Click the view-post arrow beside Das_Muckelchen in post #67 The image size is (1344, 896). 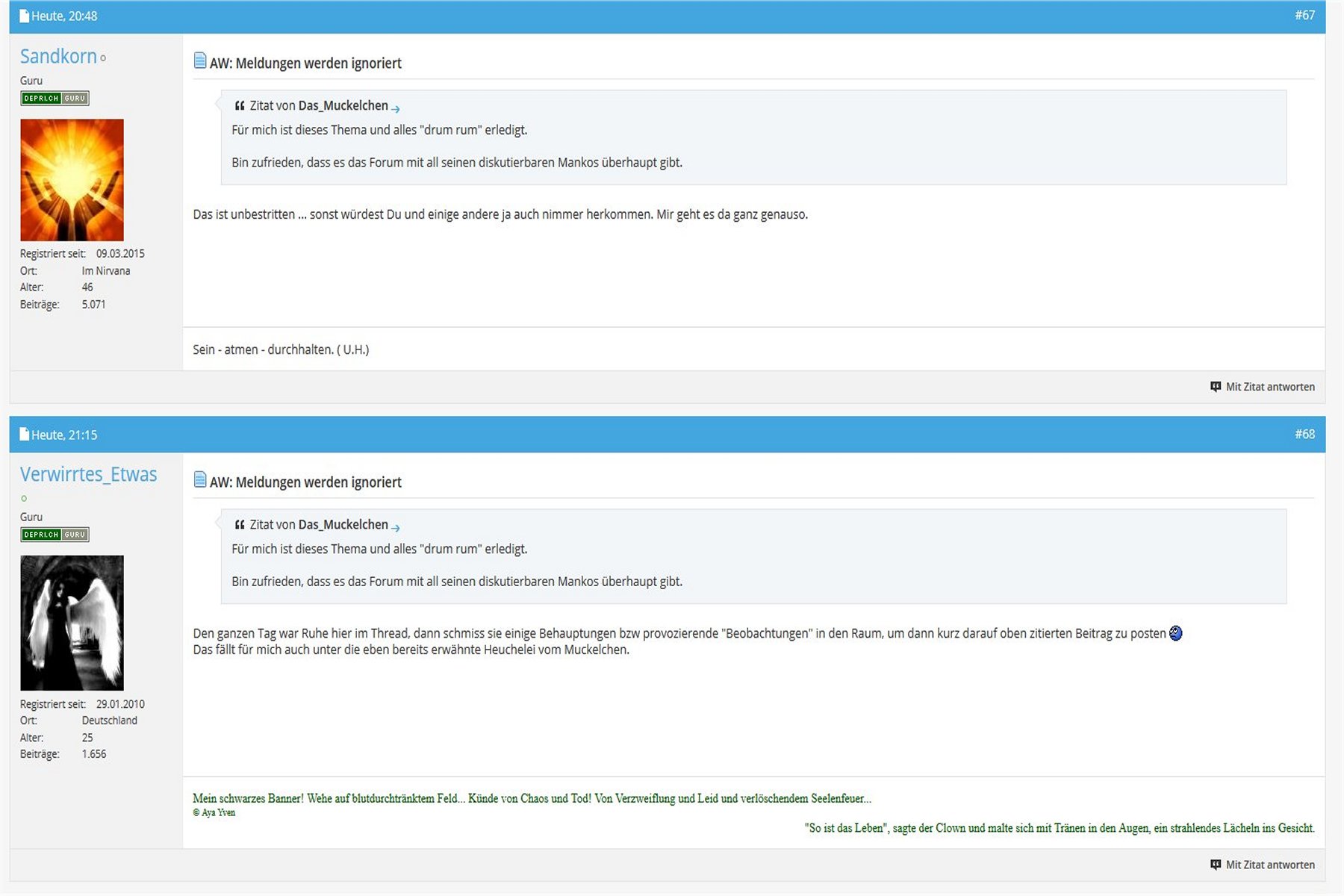396,109
